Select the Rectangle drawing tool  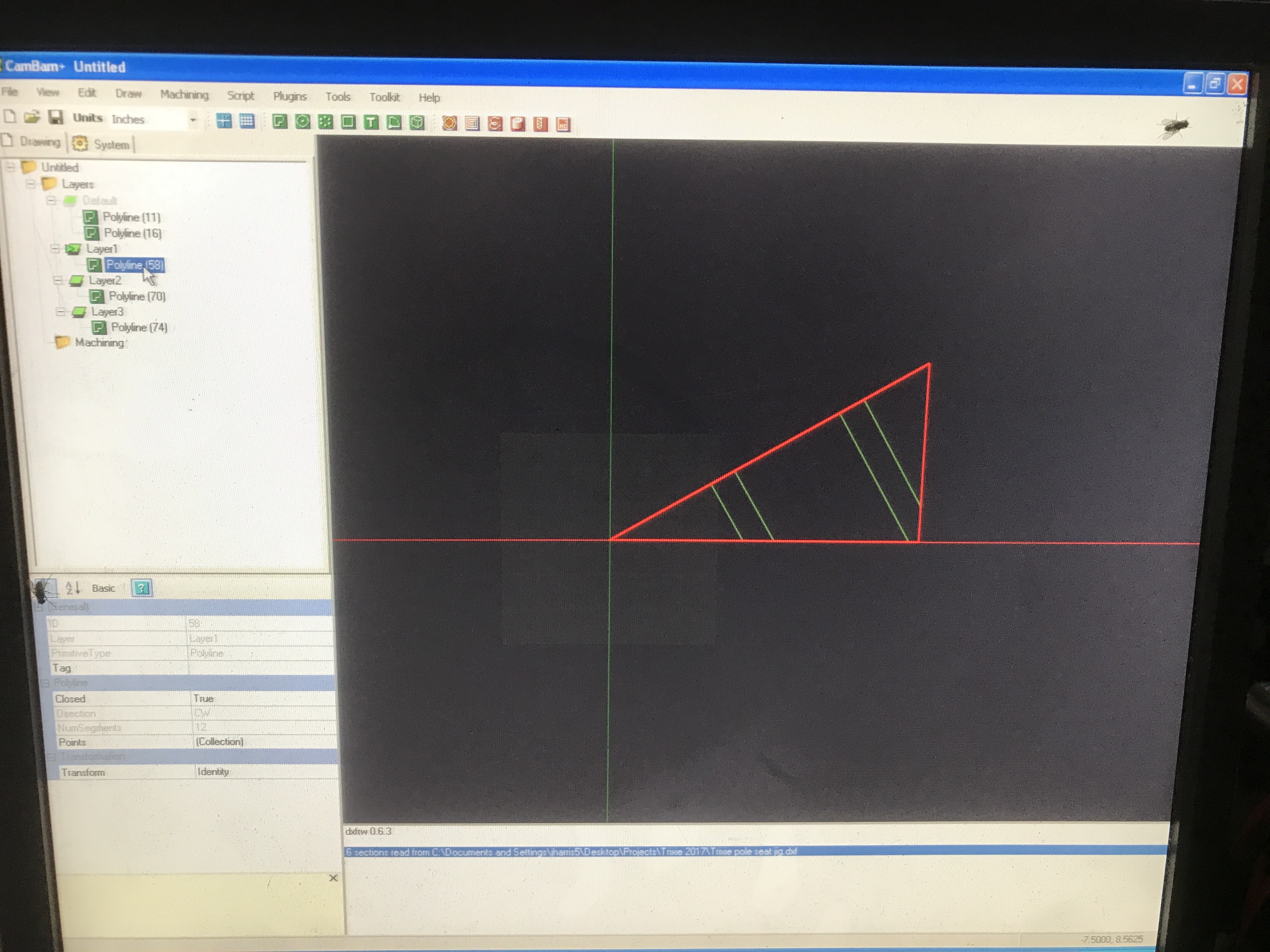(x=348, y=122)
